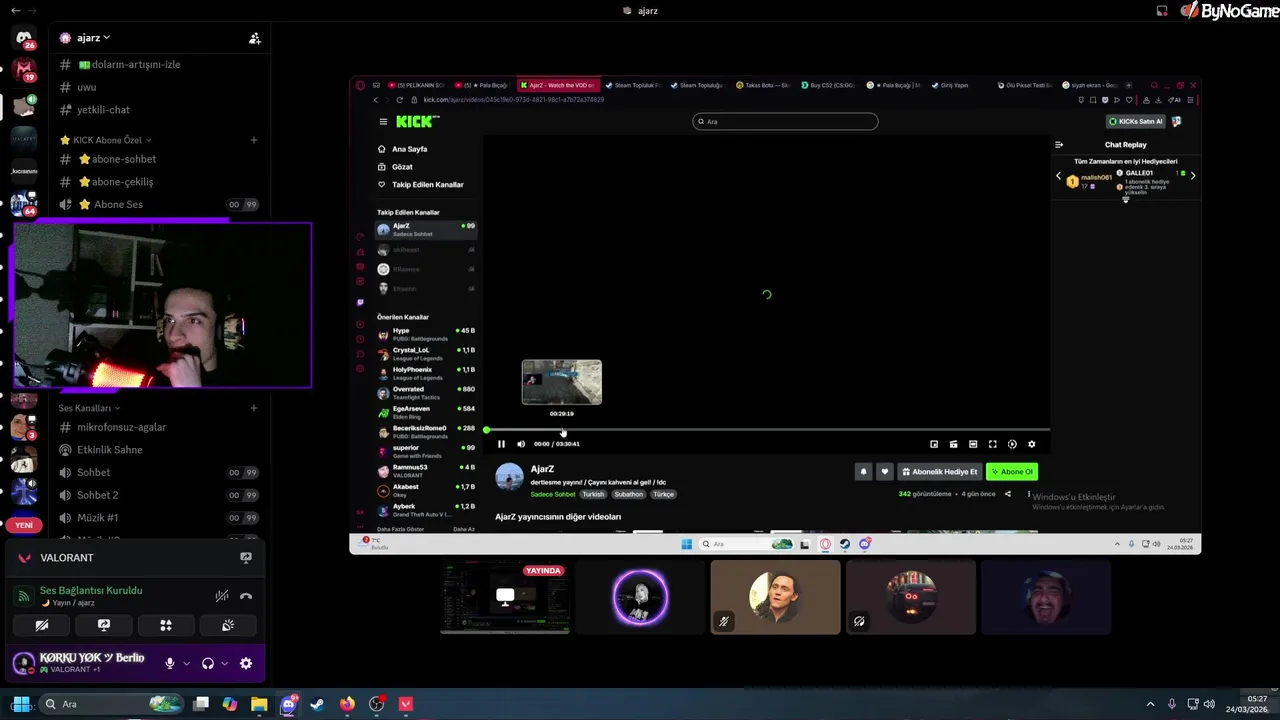Pause the Kick video in stream
Viewport: 1280px width, 720px height.
pos(501,444)
